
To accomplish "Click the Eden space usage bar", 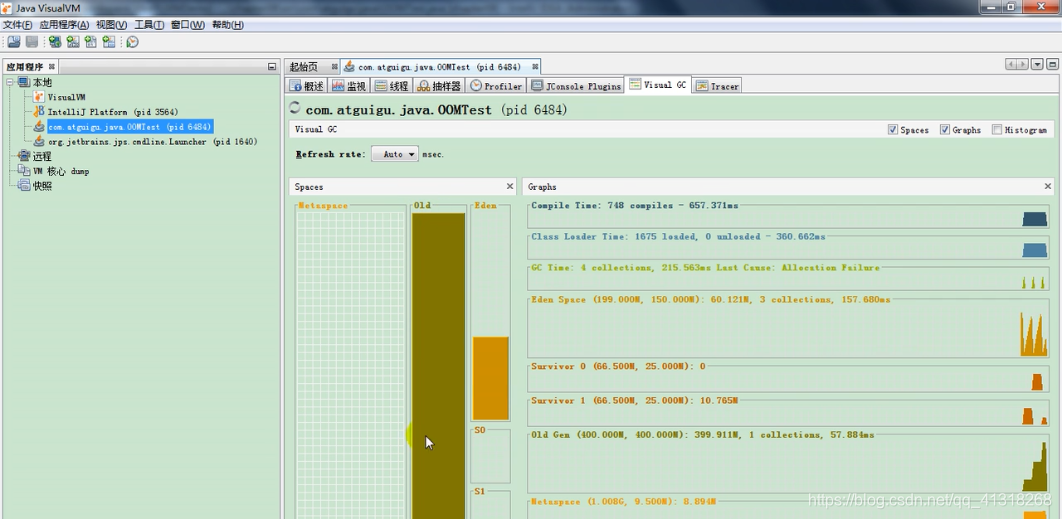I will (x=490, y=378).
